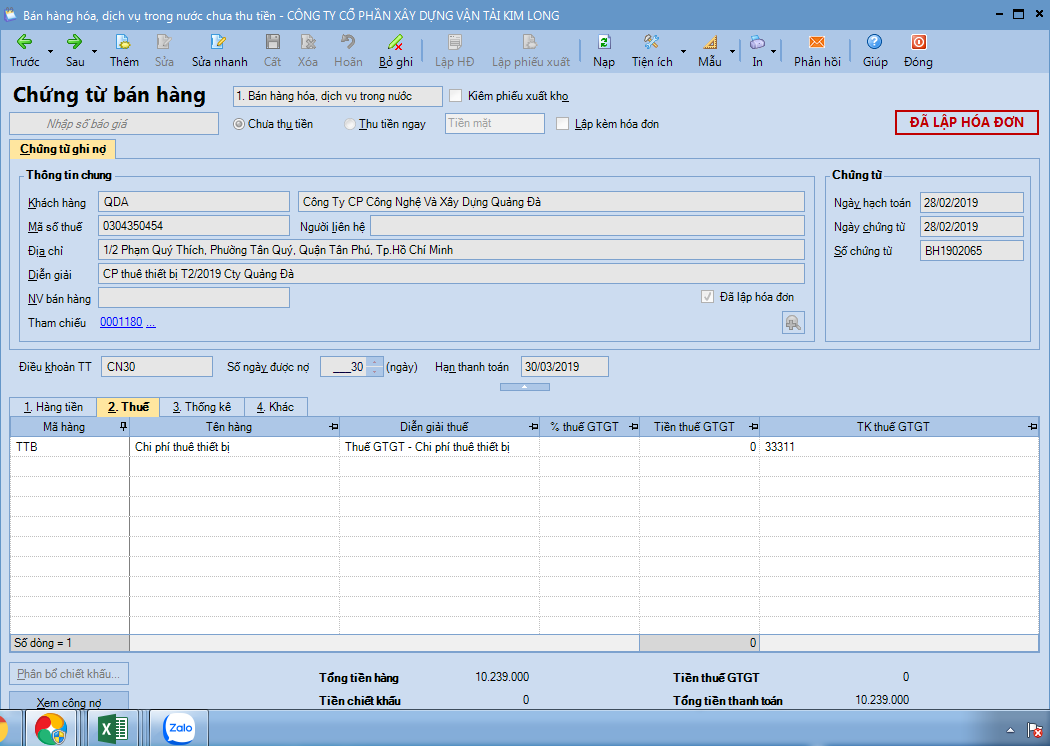The image size is (1050, 746).
Task: Close the form with the Đóng icon
Action: point(918,42)
